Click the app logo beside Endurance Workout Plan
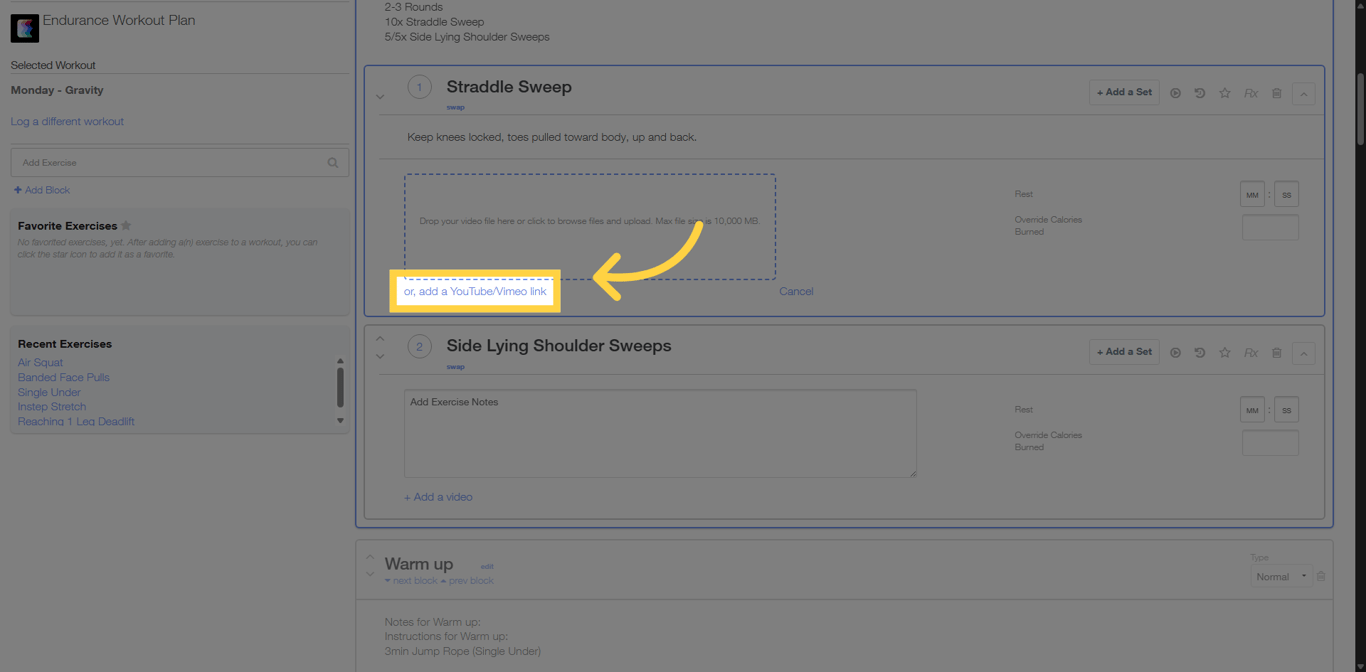 pos(25,28)
